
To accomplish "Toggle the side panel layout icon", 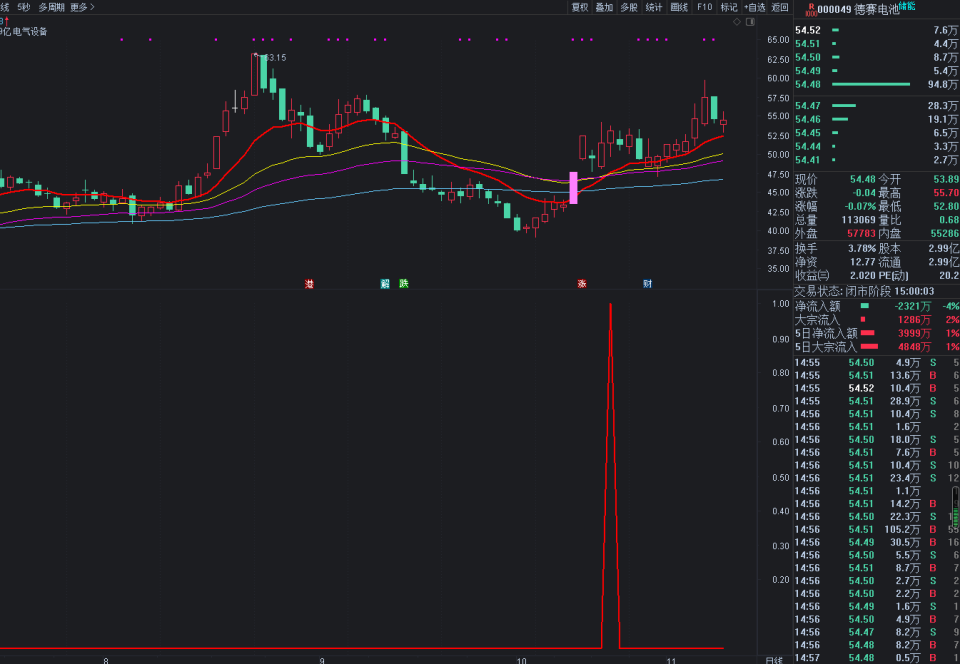I will (x=751, y=22).
